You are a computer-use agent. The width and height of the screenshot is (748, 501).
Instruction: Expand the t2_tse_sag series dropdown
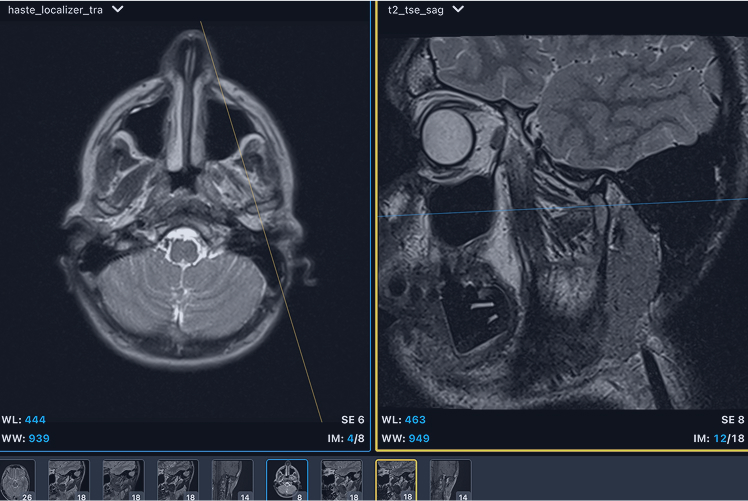pos(458,10)
